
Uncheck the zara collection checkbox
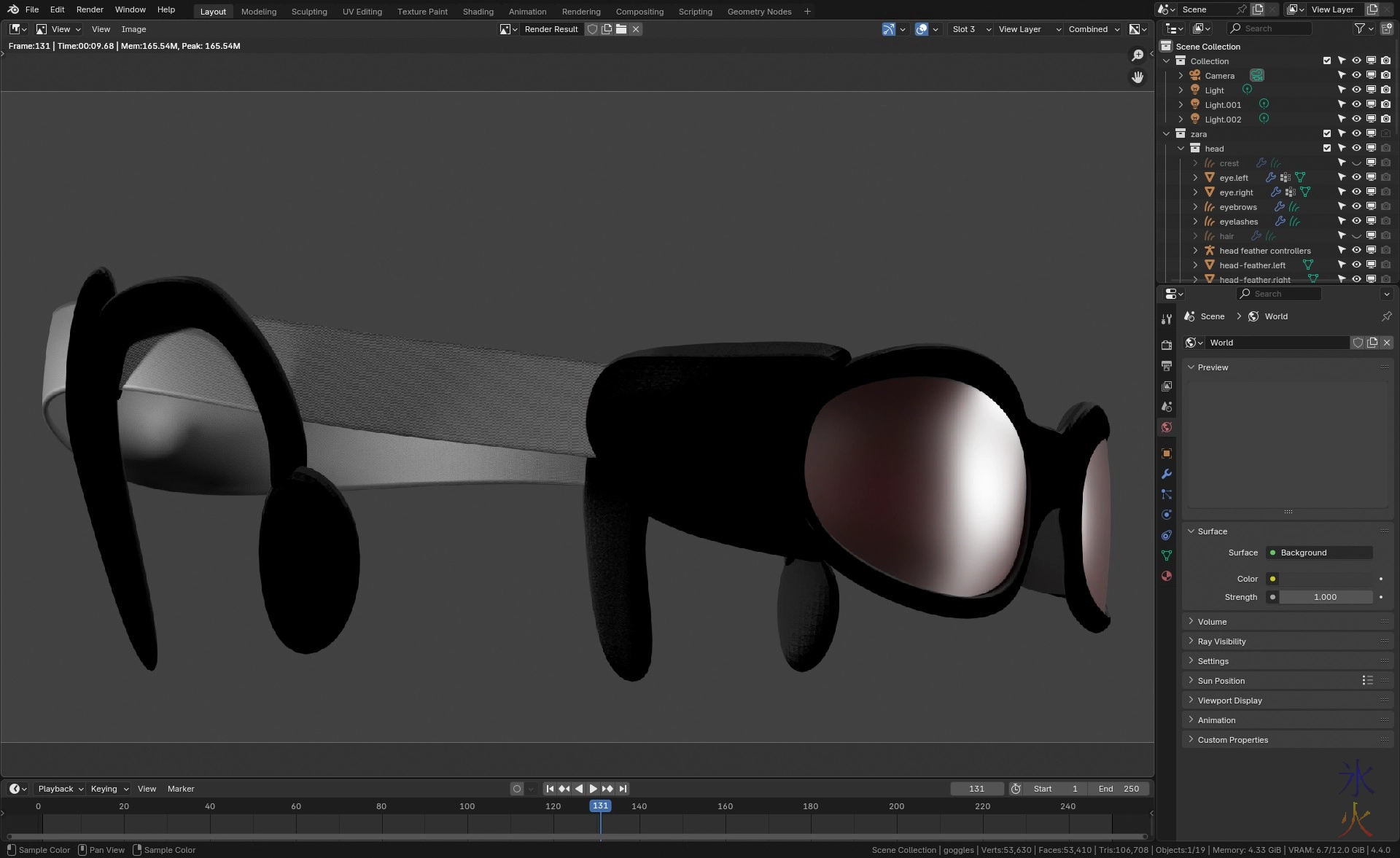(1327, 133)
